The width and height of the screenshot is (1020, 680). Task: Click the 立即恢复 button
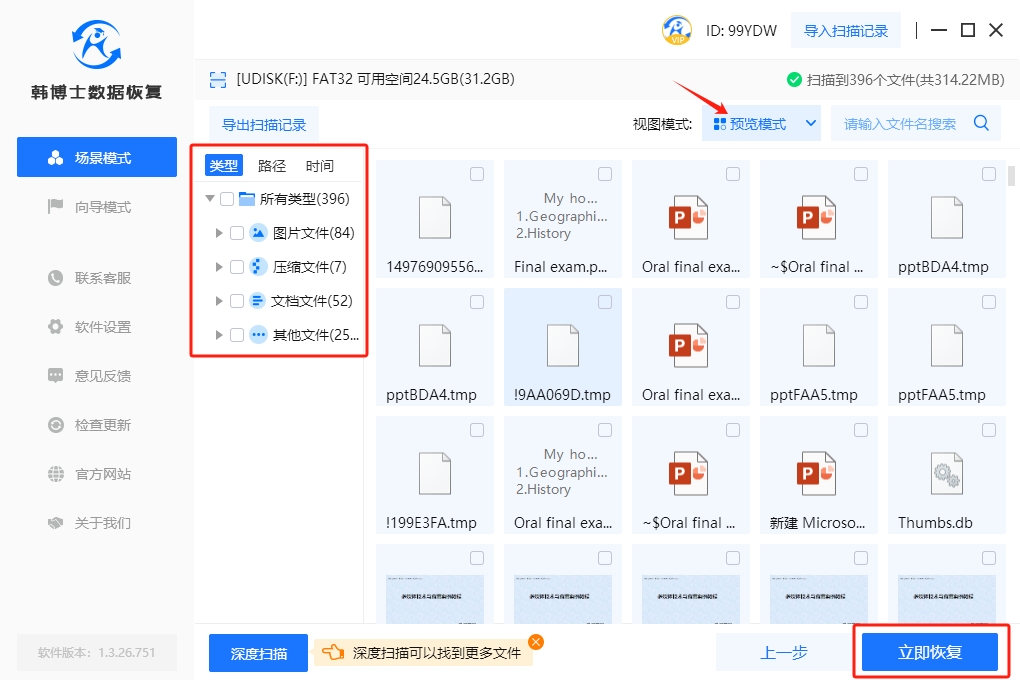click(x=930, y=653)
